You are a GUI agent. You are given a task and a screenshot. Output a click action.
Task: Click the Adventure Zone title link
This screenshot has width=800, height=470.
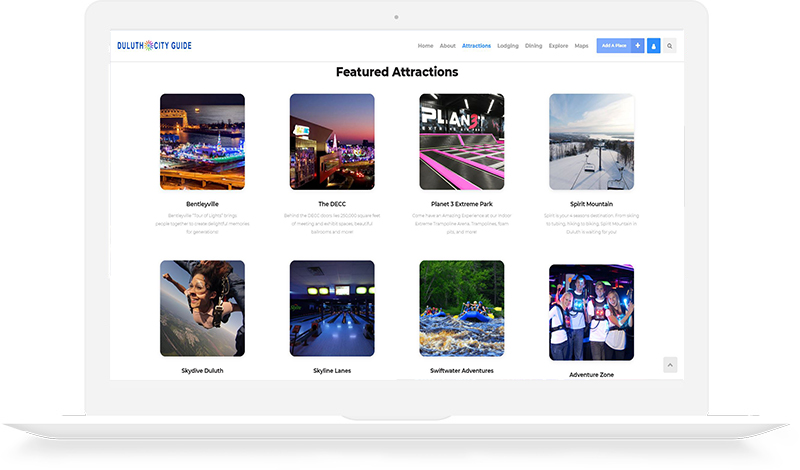tap(591, 375)
